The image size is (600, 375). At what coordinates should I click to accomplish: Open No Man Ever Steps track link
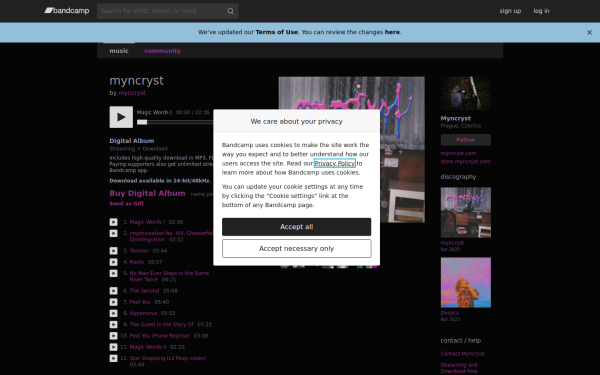point(169,276)
